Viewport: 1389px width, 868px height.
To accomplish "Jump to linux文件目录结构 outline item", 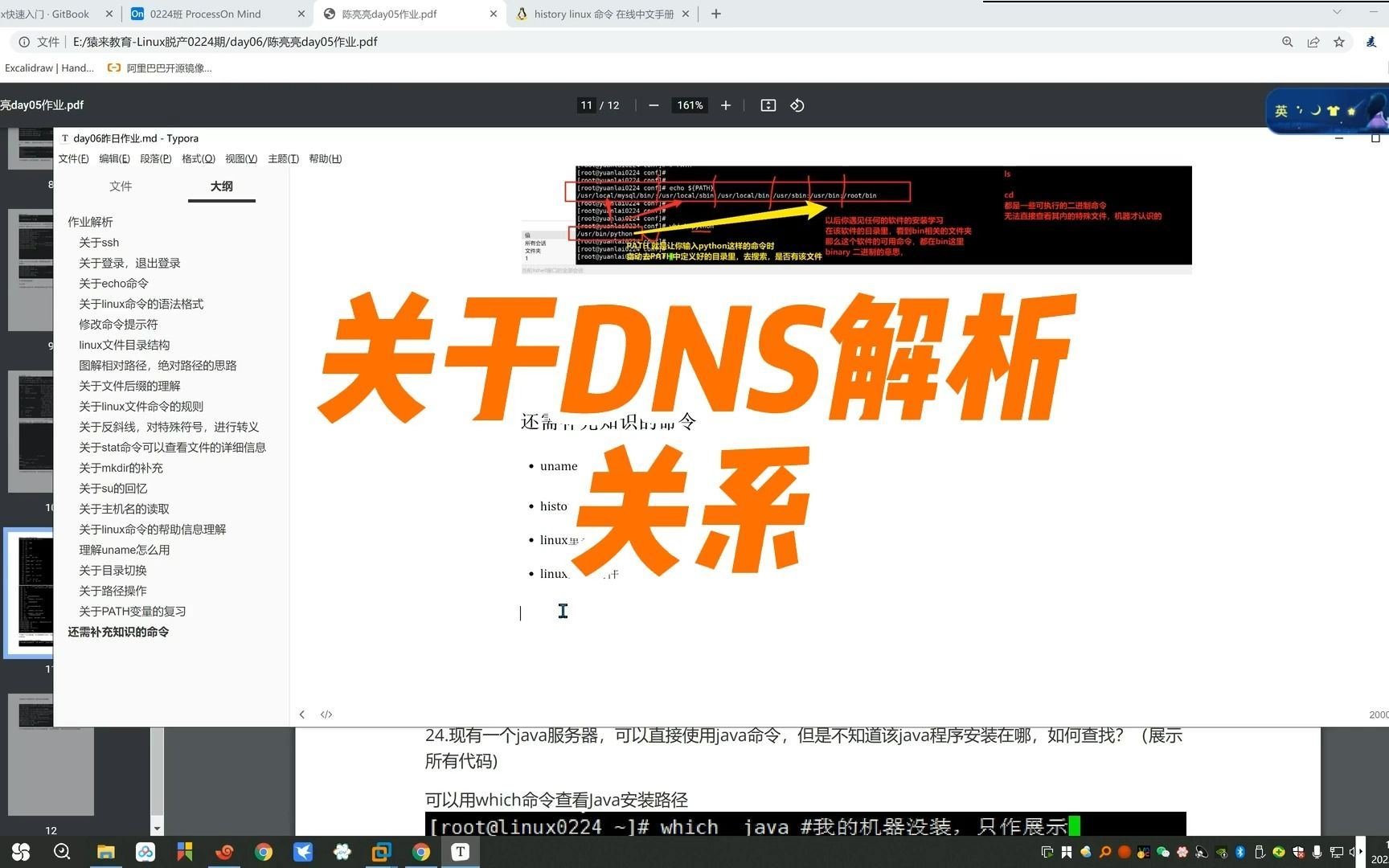I will [x=124, y=345].
